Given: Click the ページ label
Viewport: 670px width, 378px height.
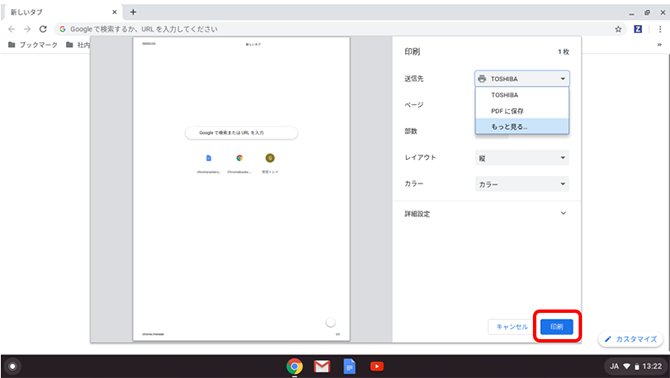Looking at the screenshot, I should coord(414,105).
